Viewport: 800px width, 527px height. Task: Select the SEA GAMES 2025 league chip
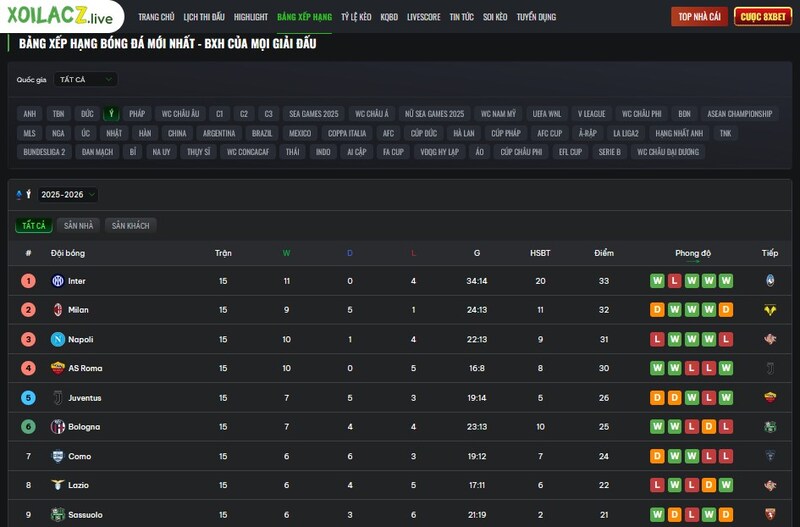click(314, 114)
